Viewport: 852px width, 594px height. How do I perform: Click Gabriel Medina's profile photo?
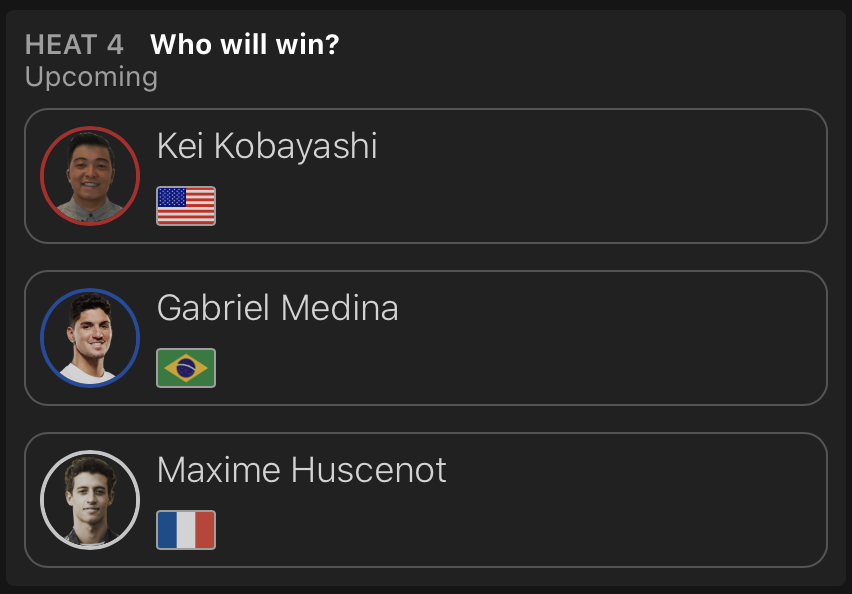pos(90,338)
